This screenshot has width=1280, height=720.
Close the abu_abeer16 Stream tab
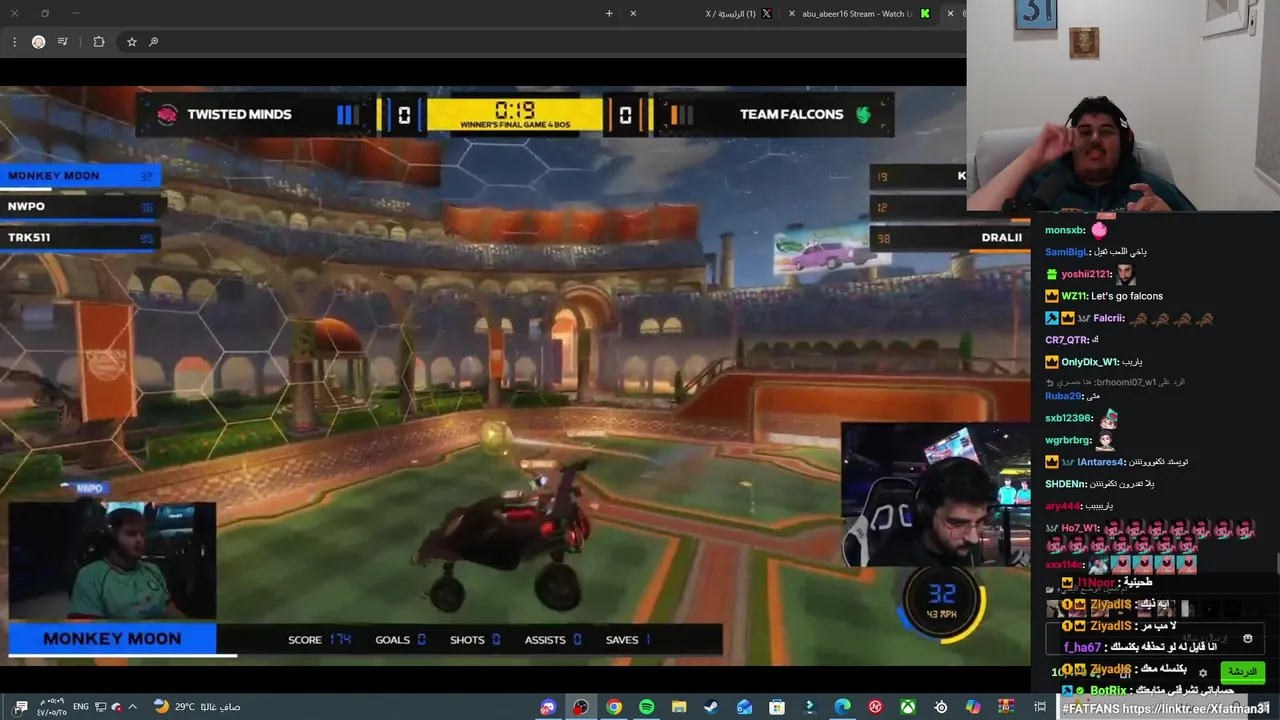(792, 14)
